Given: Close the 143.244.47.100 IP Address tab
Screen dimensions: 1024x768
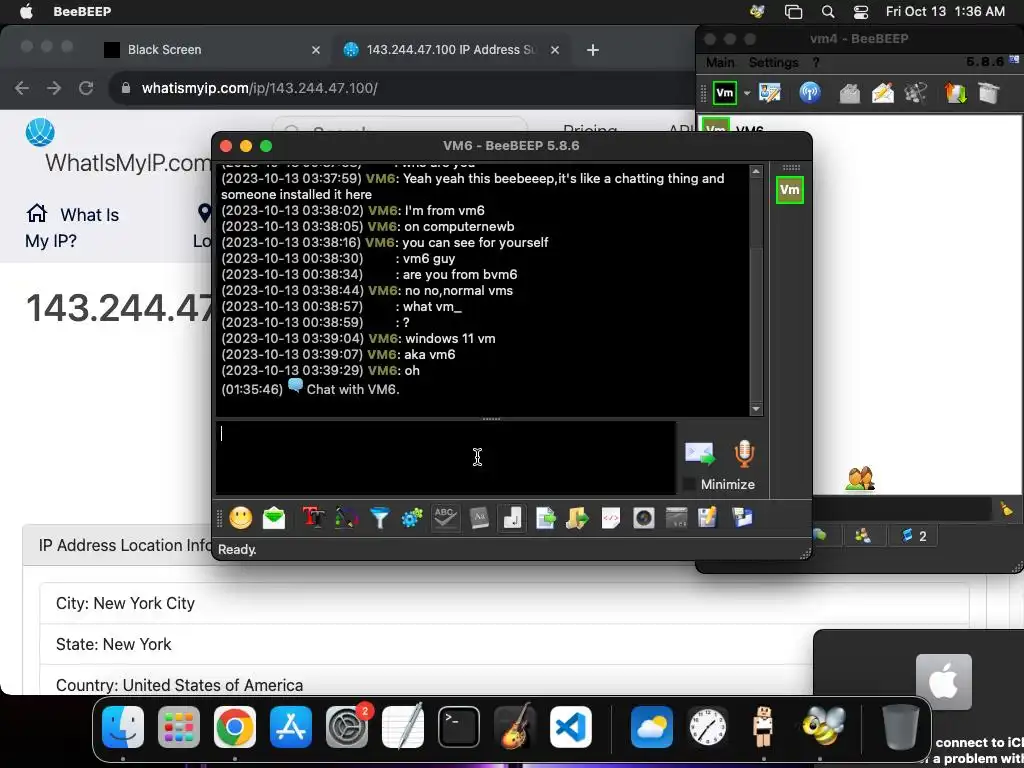Looking at the screenshot, I should click(554, 50).
